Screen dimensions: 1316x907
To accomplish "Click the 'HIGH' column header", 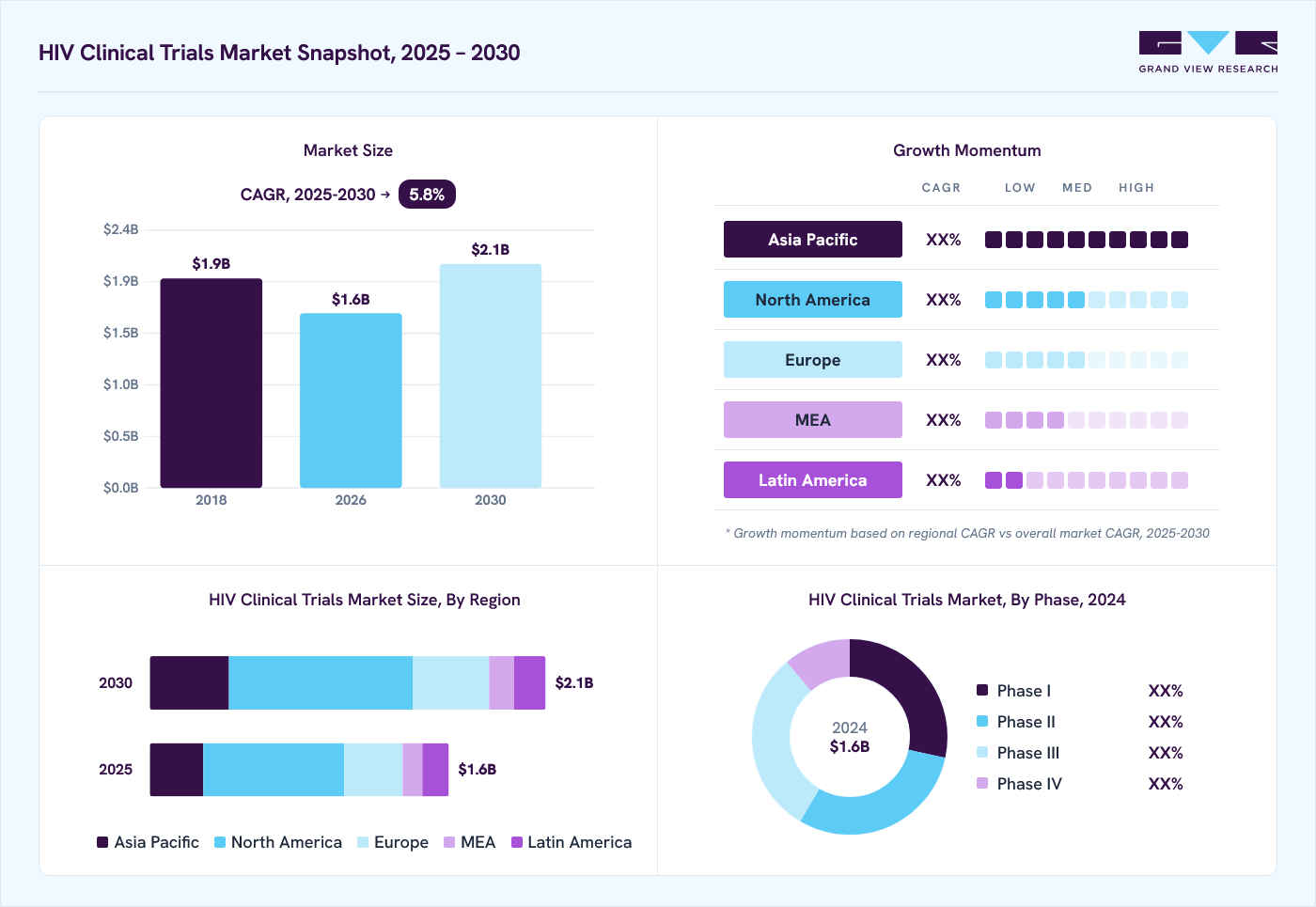I will (1136, 188).
